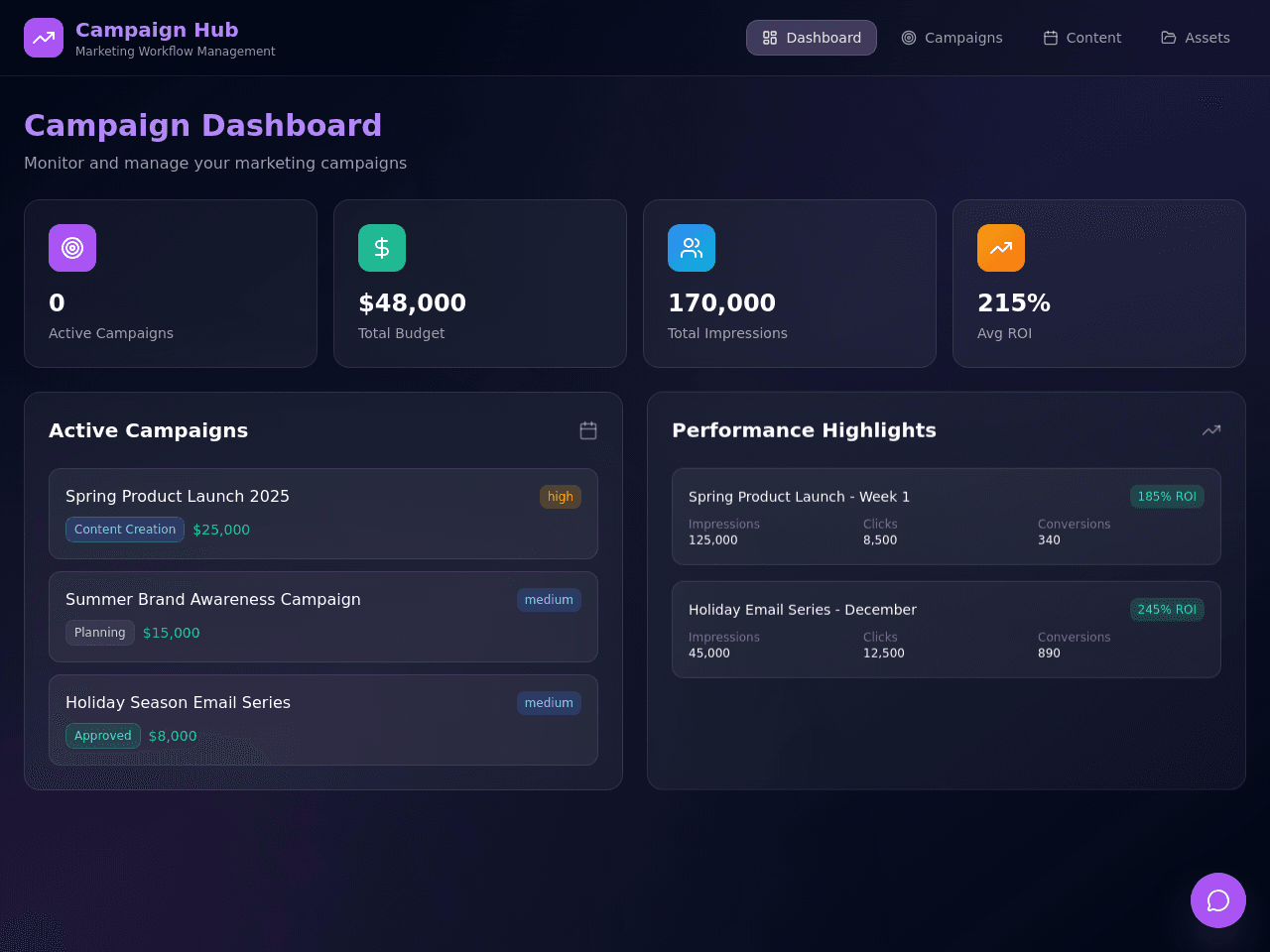This screenshot has height=952, width=1270.
Task: Open Summer Brand Awareness Campaign entry
Action: coord(323,617)
